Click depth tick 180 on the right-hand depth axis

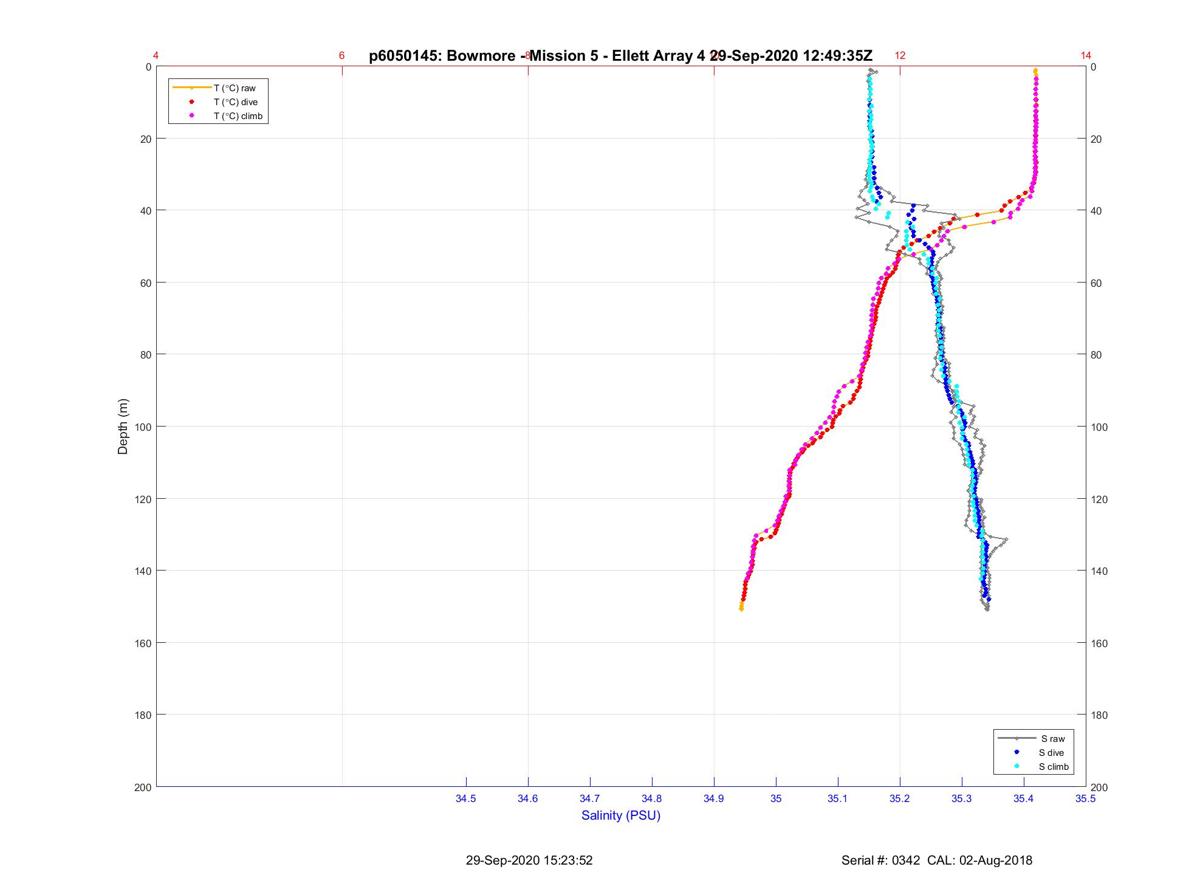(x=1100, y=715)
